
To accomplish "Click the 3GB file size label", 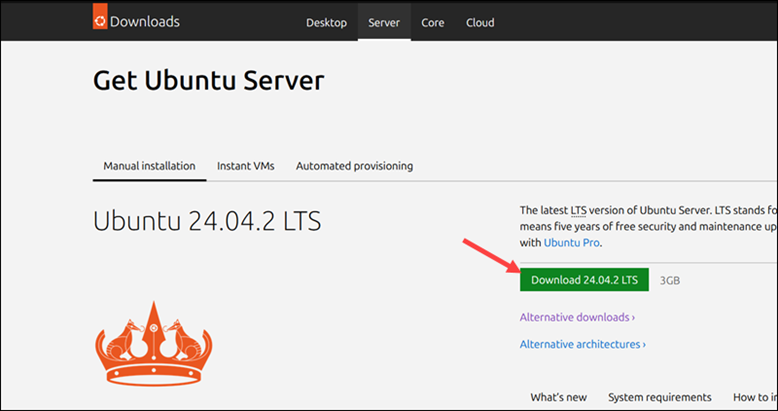I will pyautogui.click(x=670, y=280).
